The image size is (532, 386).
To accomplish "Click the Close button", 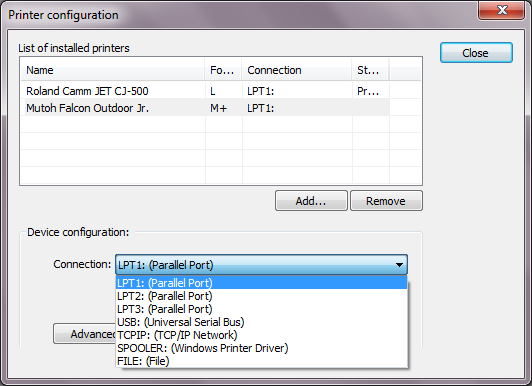I will (476, 53).
